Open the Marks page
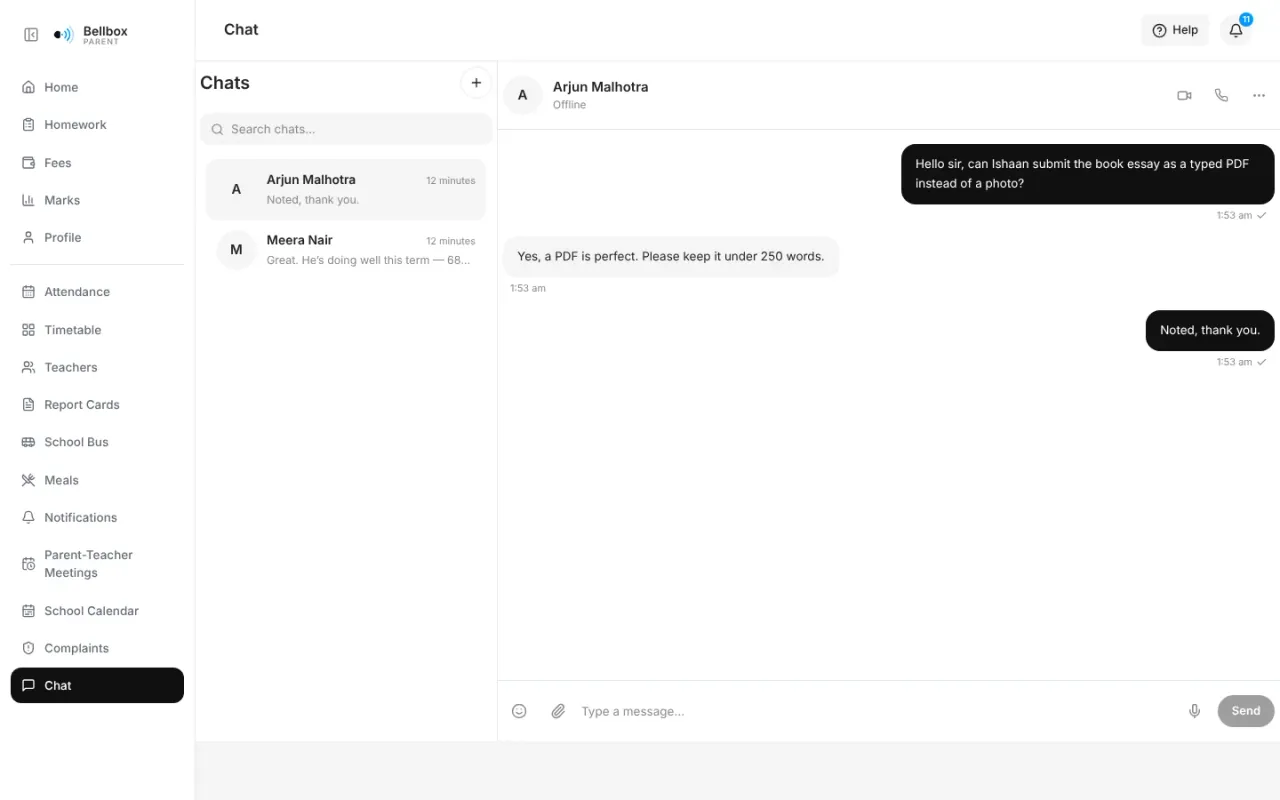Viewport: 1280px width, 800px height. (97, 200)
